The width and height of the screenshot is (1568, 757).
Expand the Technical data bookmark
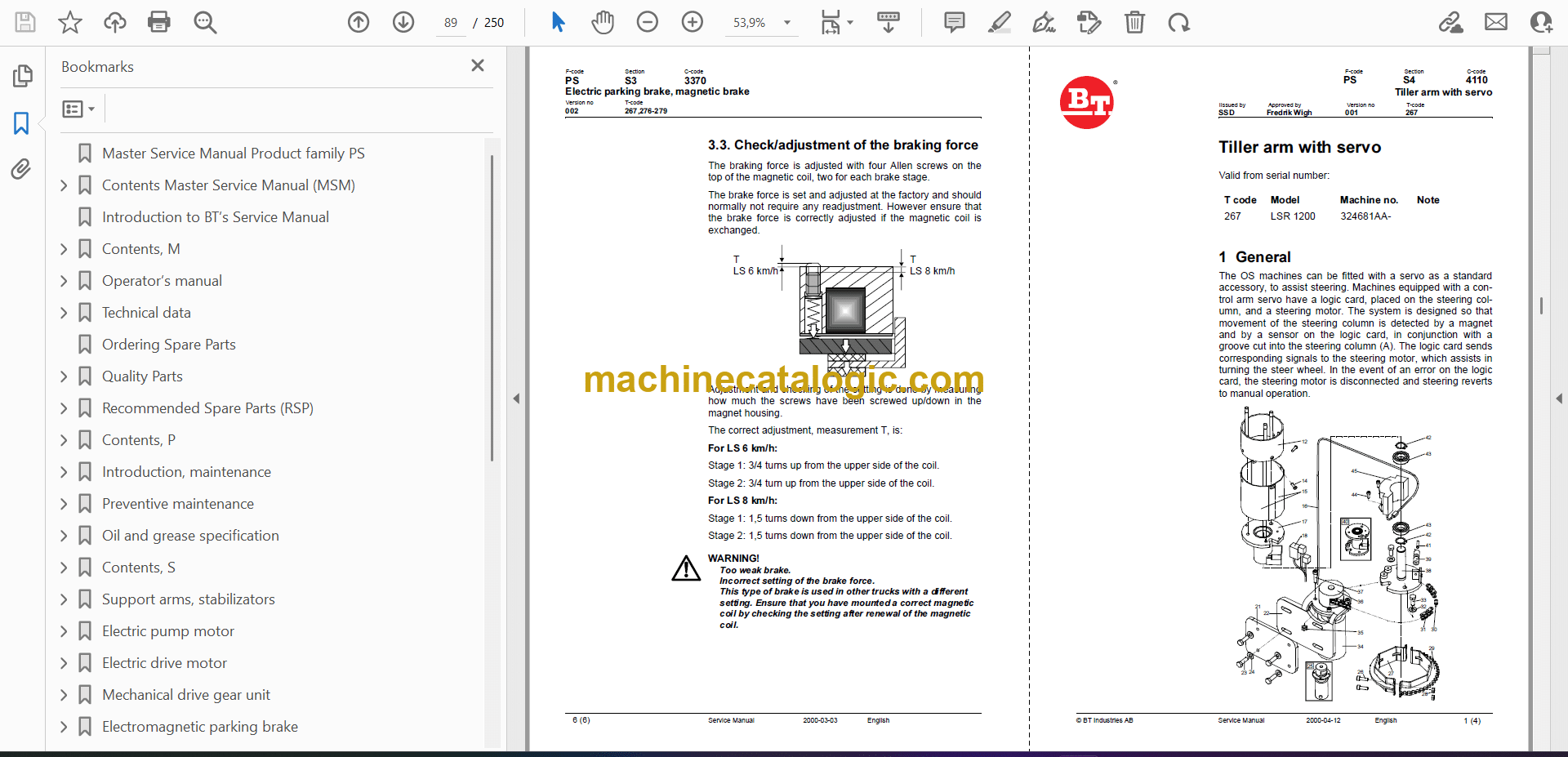click(x=64, y=313)
